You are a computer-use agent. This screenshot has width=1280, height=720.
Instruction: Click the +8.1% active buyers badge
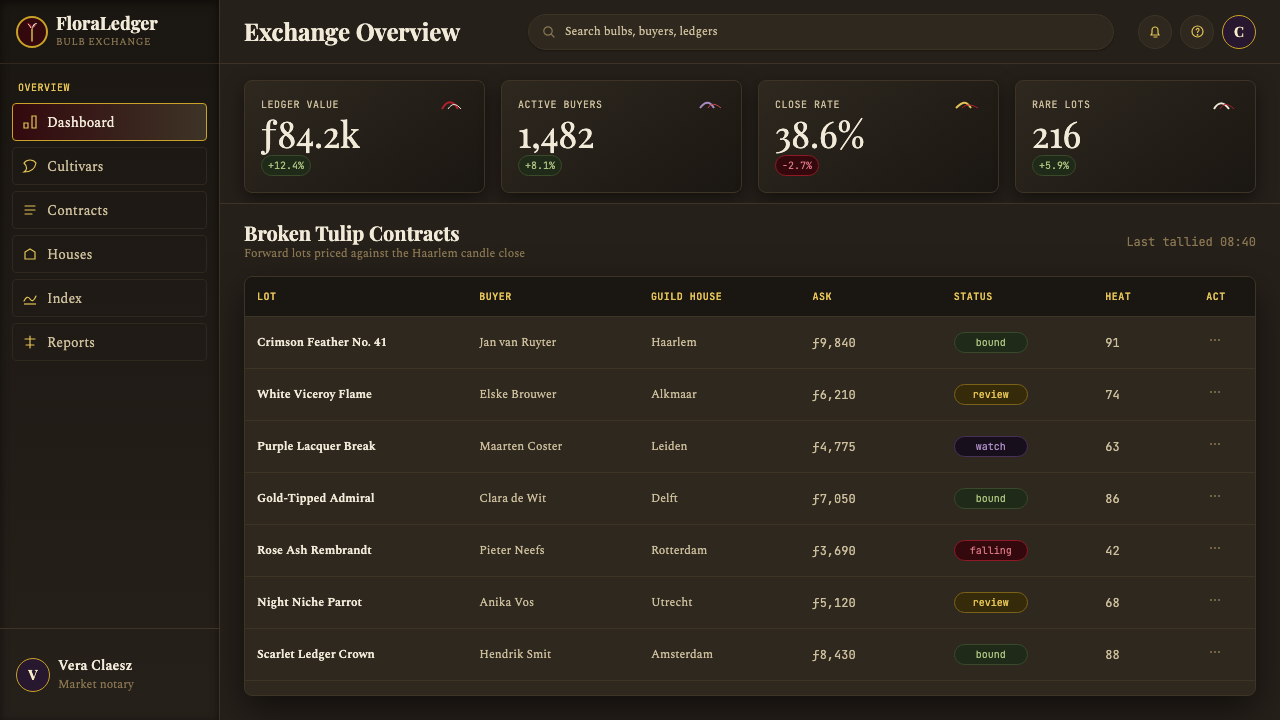coord(540,165)
